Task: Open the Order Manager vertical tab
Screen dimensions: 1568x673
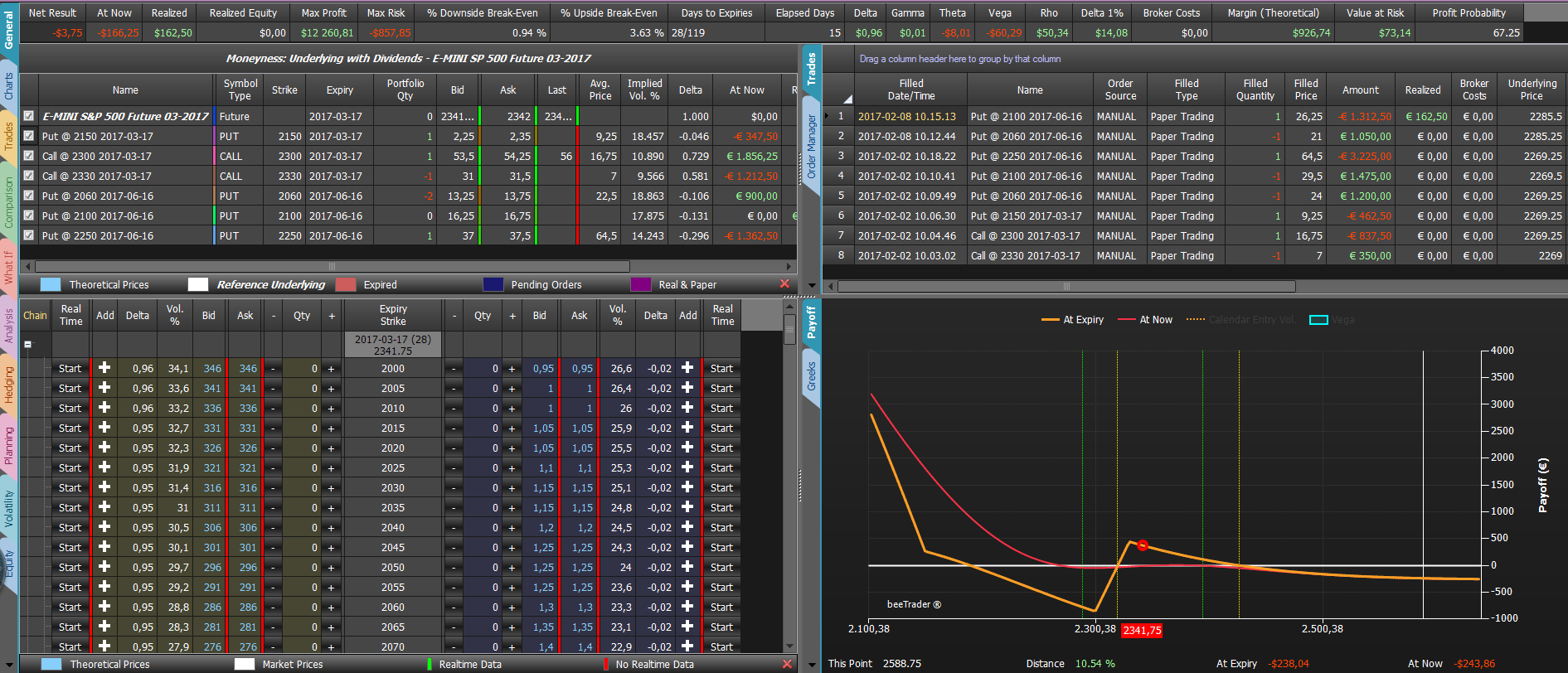Action: tap(812, 148)
